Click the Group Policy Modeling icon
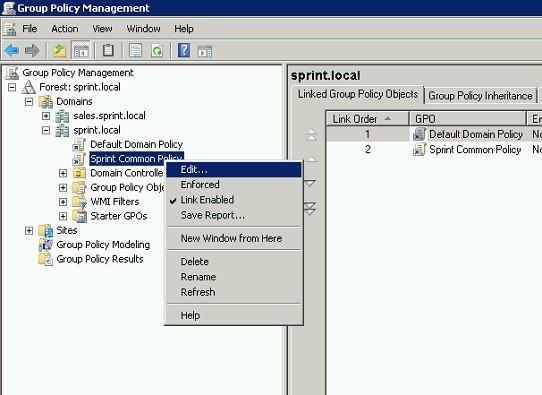Viewport: 542px width, 395px height. pyautogui.click(x=46, y=245)
